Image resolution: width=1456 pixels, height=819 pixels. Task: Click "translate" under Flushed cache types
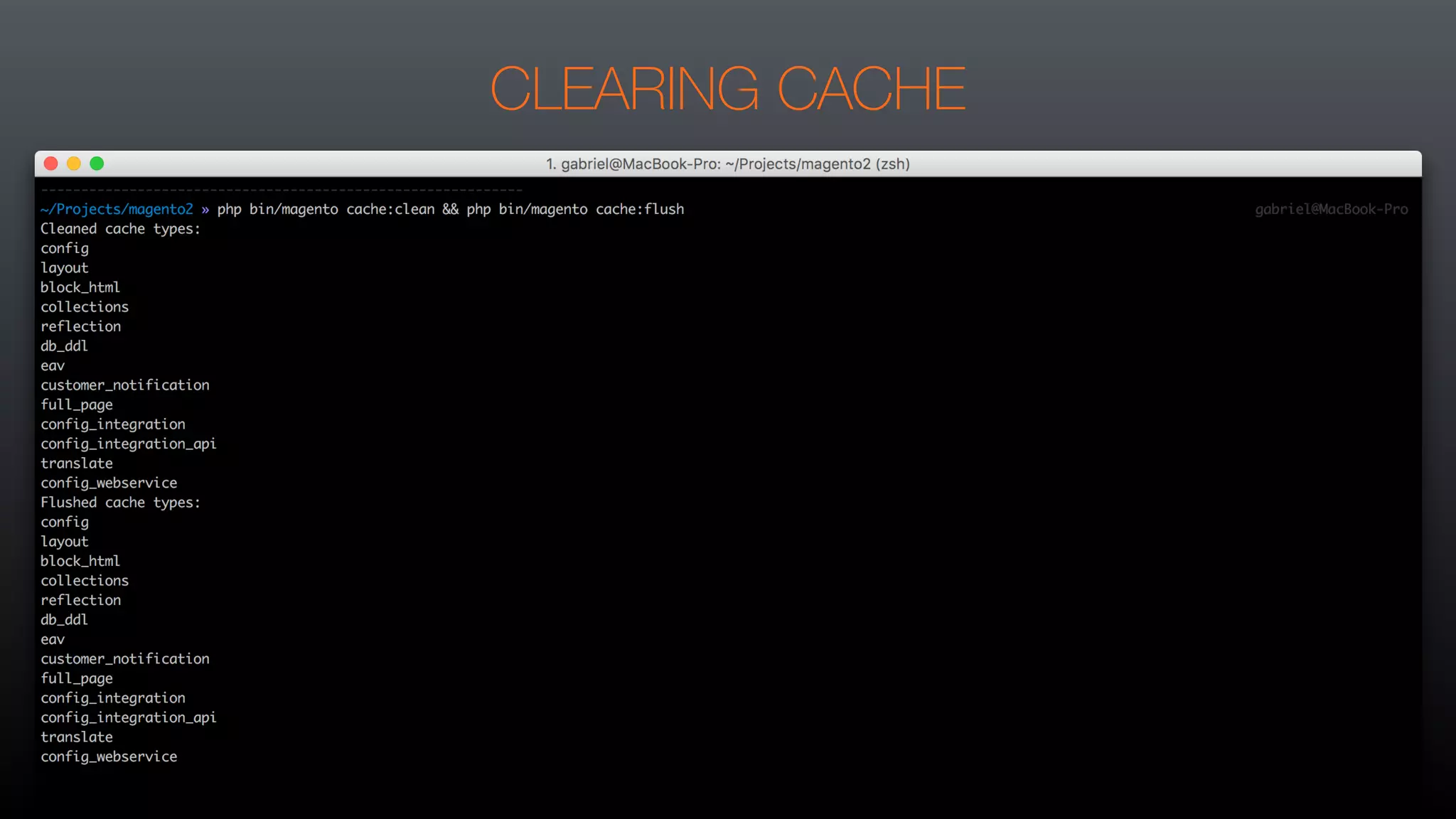[x=77, y=737]
